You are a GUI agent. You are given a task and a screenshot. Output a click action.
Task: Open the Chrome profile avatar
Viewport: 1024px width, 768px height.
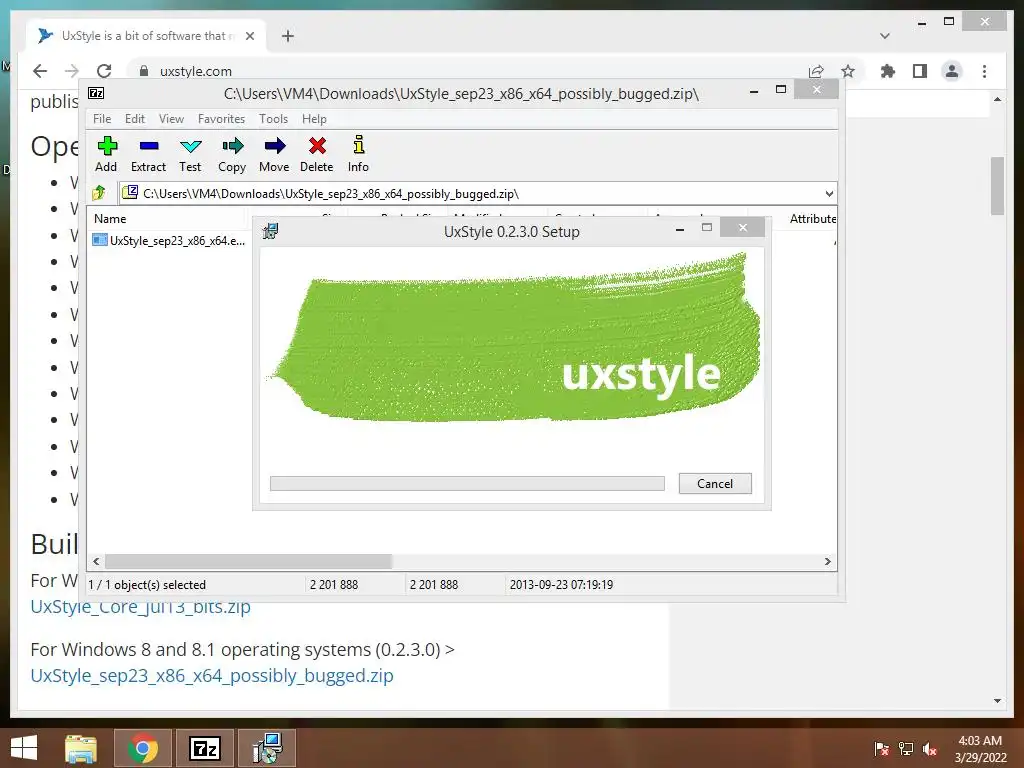[x=952, y=71]
